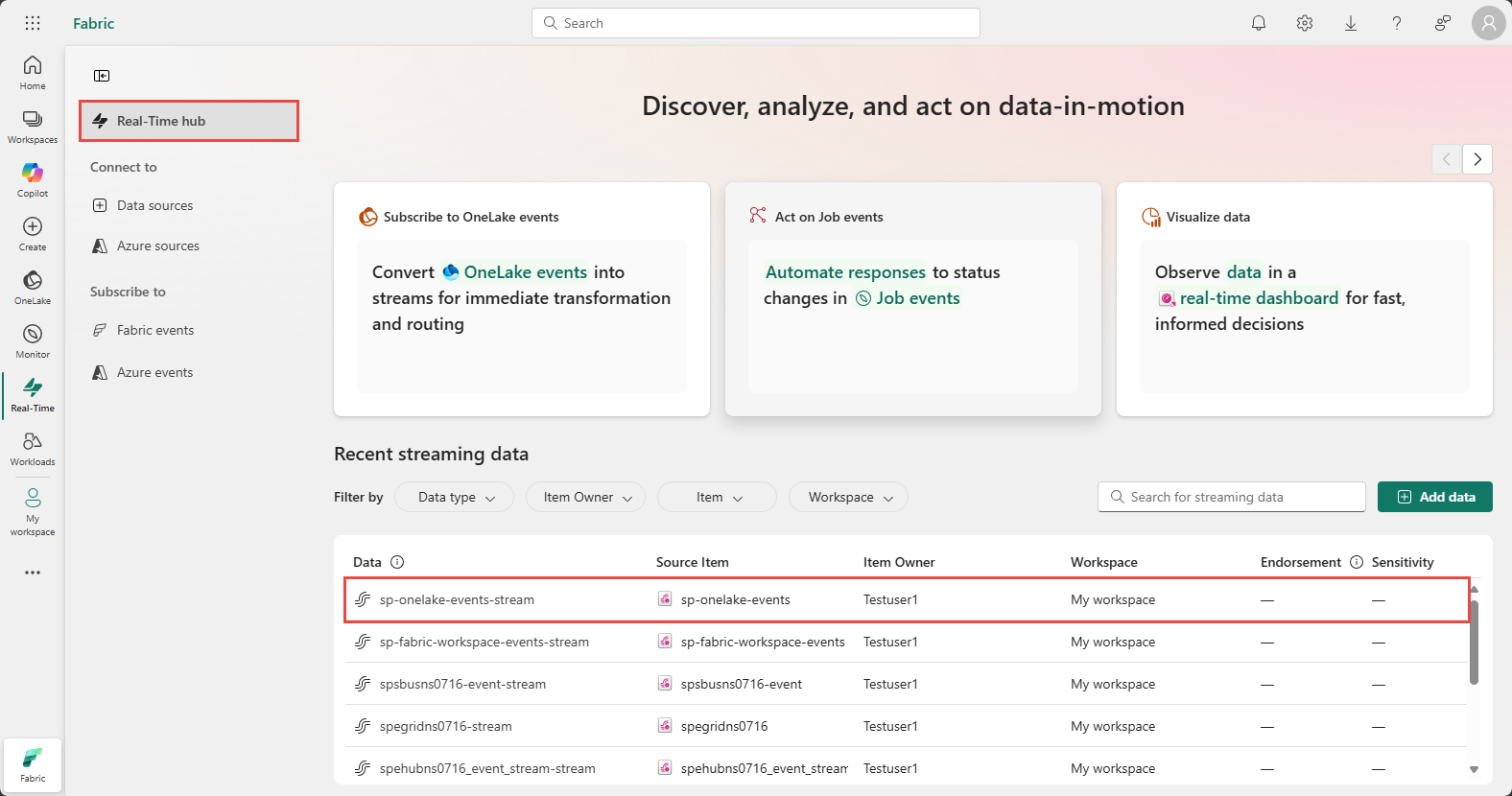Viewport: 1512px width, 796px height.
Task: Go to OneLake in the left rail
Action: click(33, 287)
